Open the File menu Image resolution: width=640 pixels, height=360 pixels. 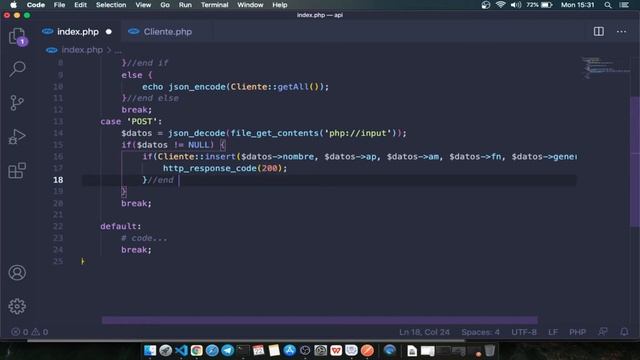click(59, 5)
